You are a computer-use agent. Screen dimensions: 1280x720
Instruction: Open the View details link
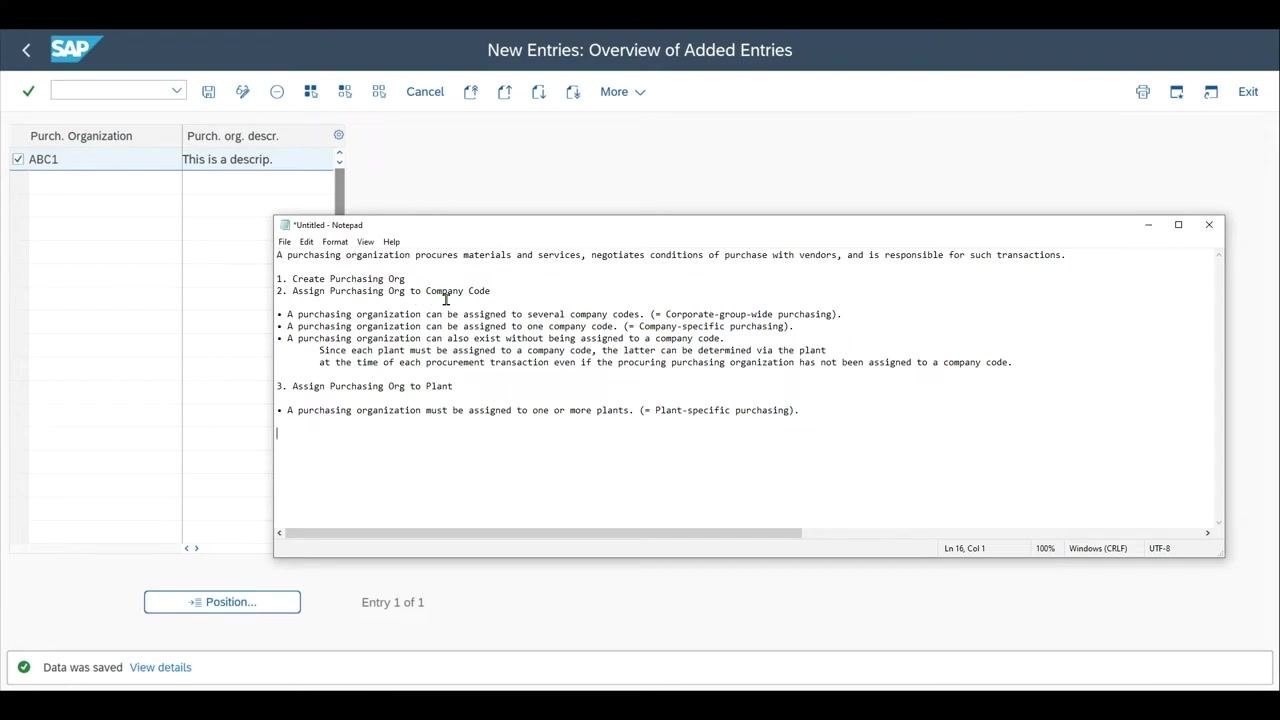tap(160, 667)
